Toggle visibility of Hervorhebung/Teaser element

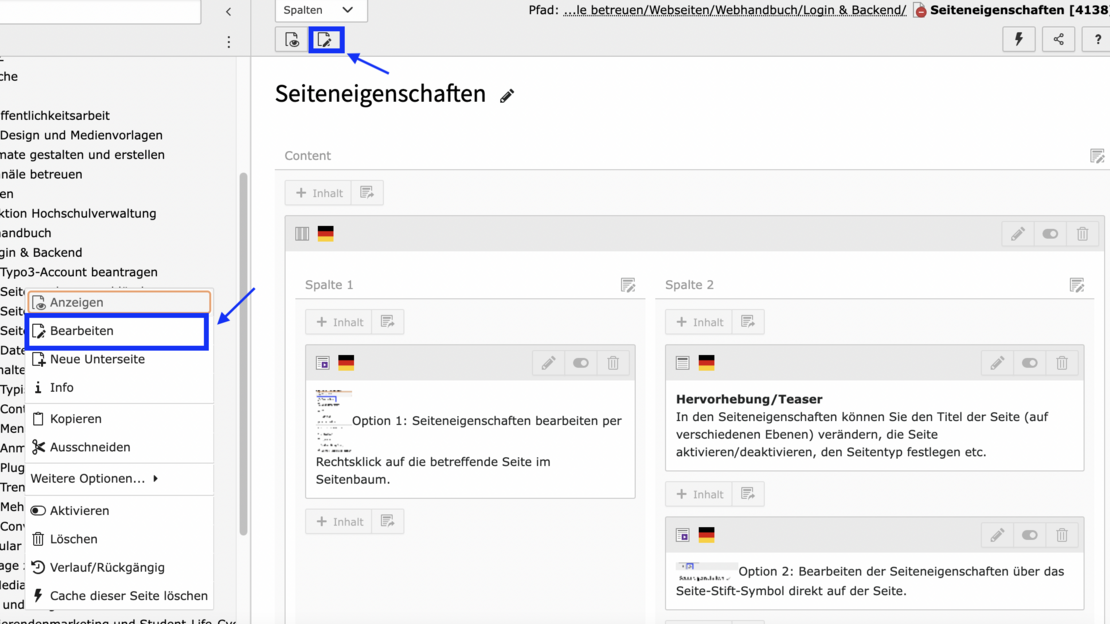pyautogui.click(x=1029, y=363)
